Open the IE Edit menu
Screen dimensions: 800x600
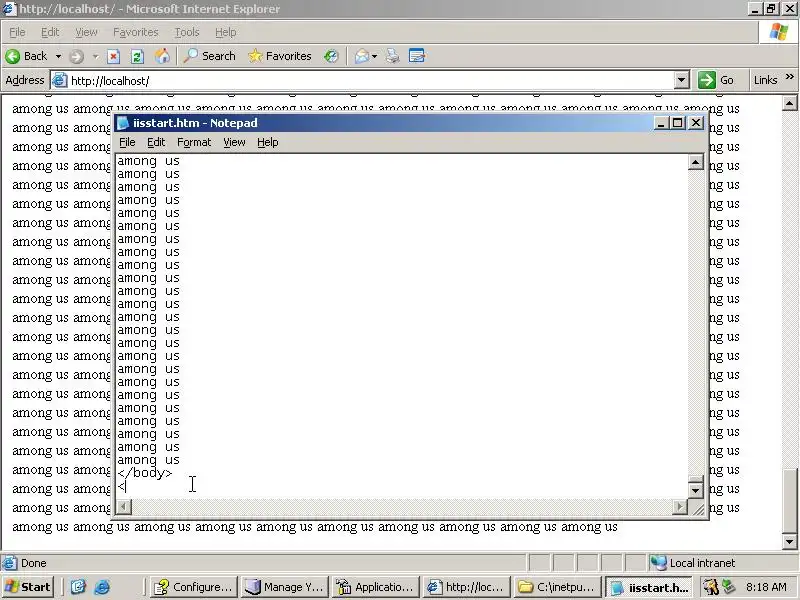pyautogui.click(x=50, y=32)
